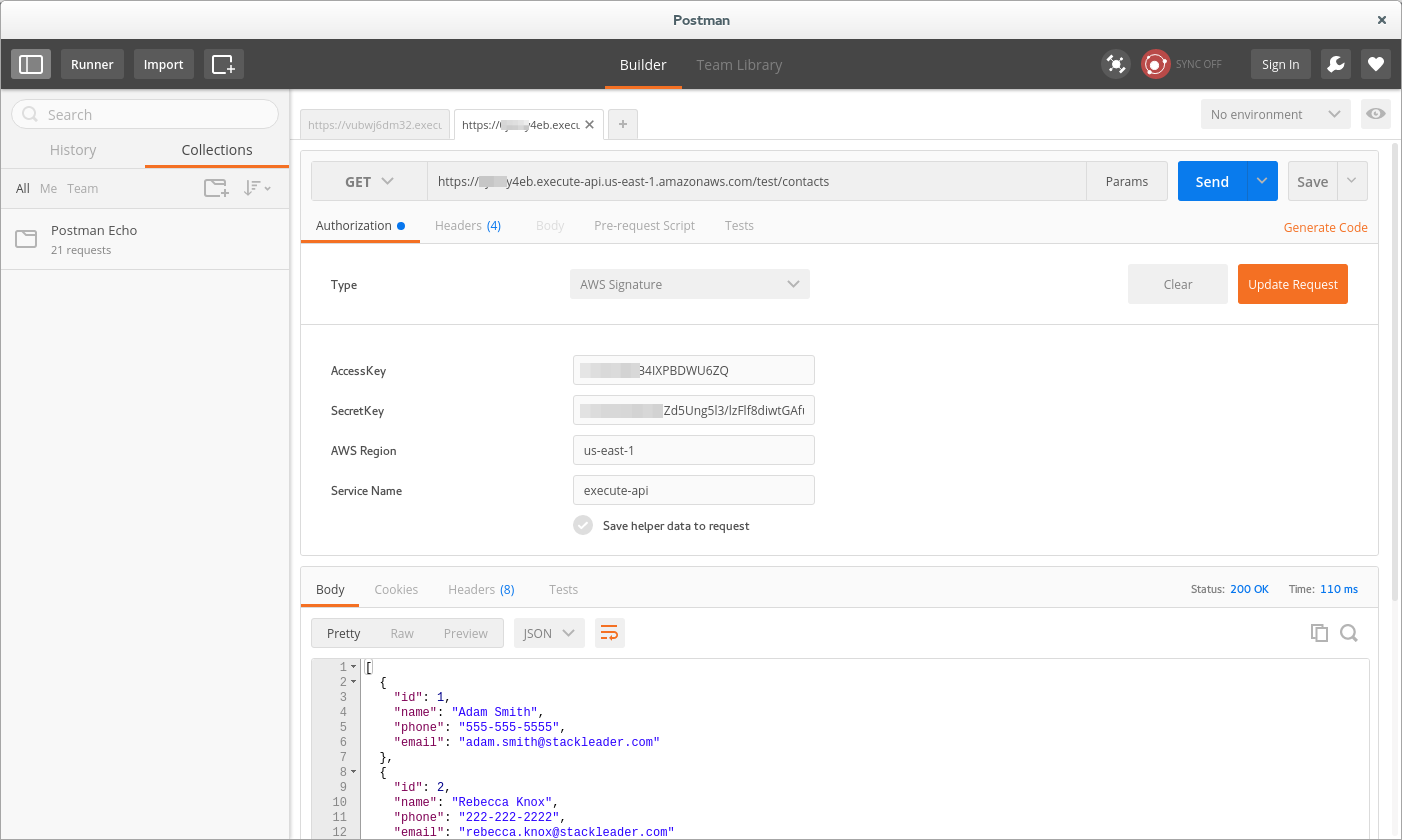
Task: Select the request Tests tab
Action: [x=739, y=225]
